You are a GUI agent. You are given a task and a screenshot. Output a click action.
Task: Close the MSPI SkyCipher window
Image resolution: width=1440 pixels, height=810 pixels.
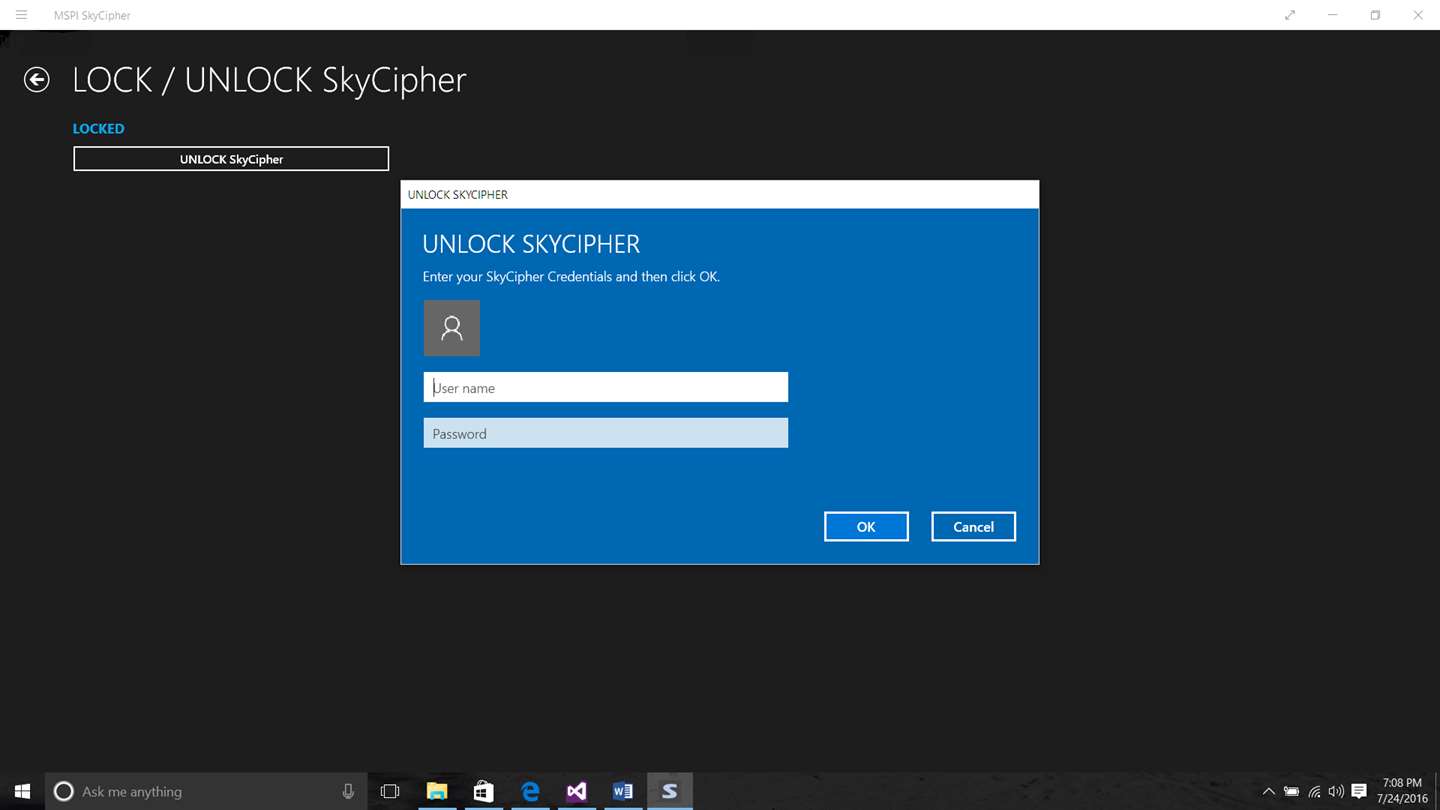point(1419,15)
